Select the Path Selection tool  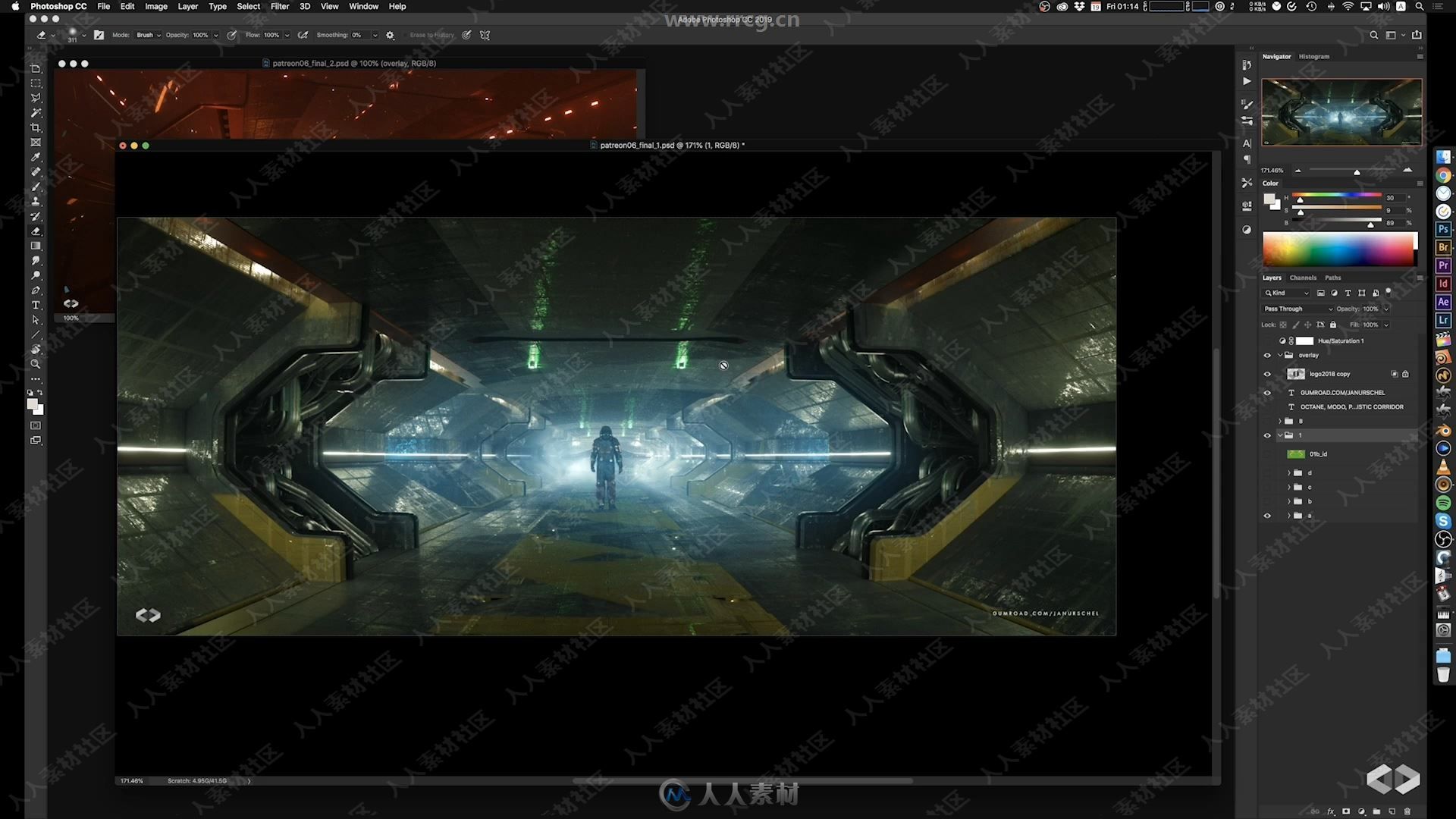point(36,320)
